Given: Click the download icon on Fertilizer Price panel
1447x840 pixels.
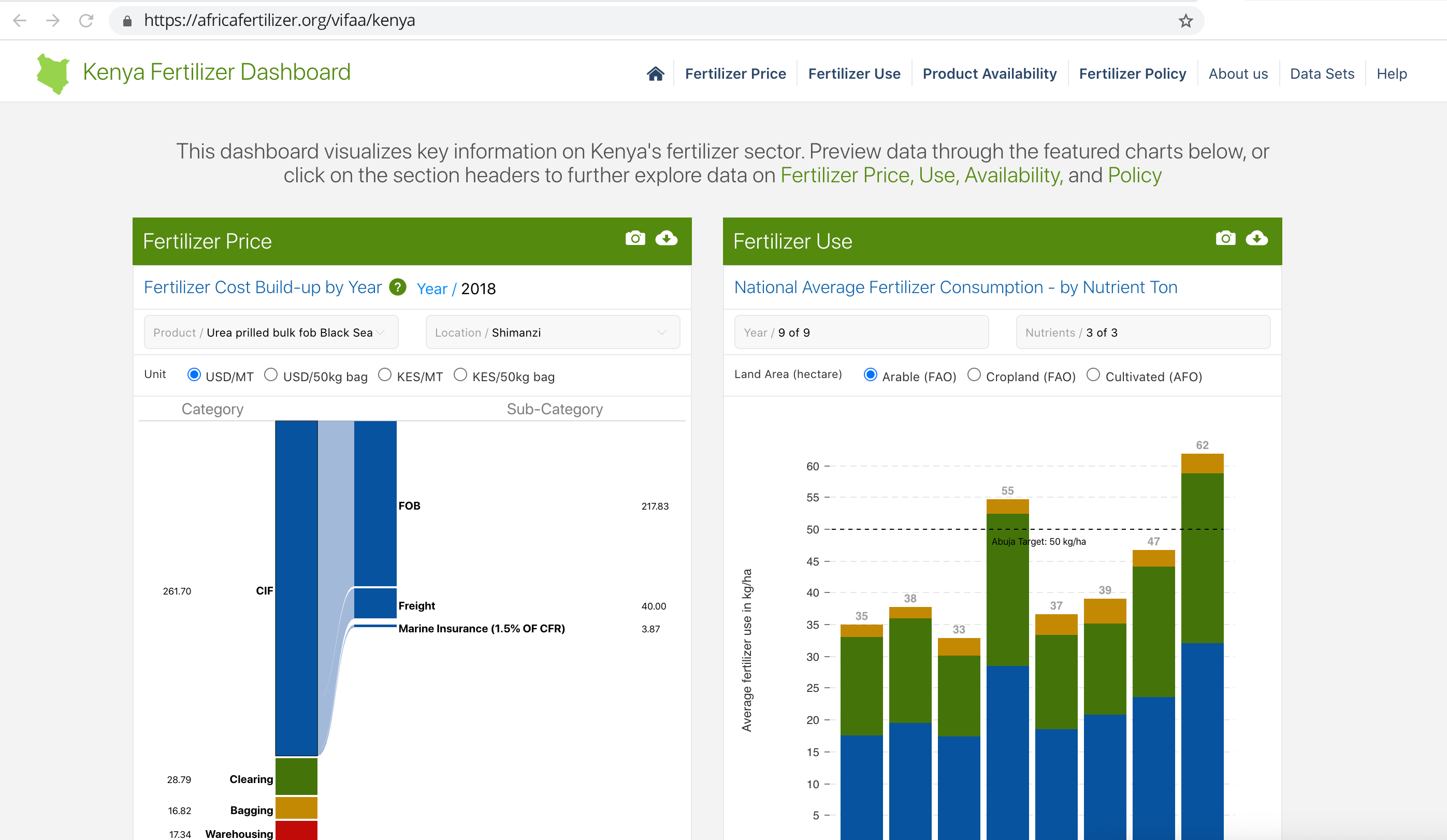Looking at the screenshot, I should coord(667,239).
